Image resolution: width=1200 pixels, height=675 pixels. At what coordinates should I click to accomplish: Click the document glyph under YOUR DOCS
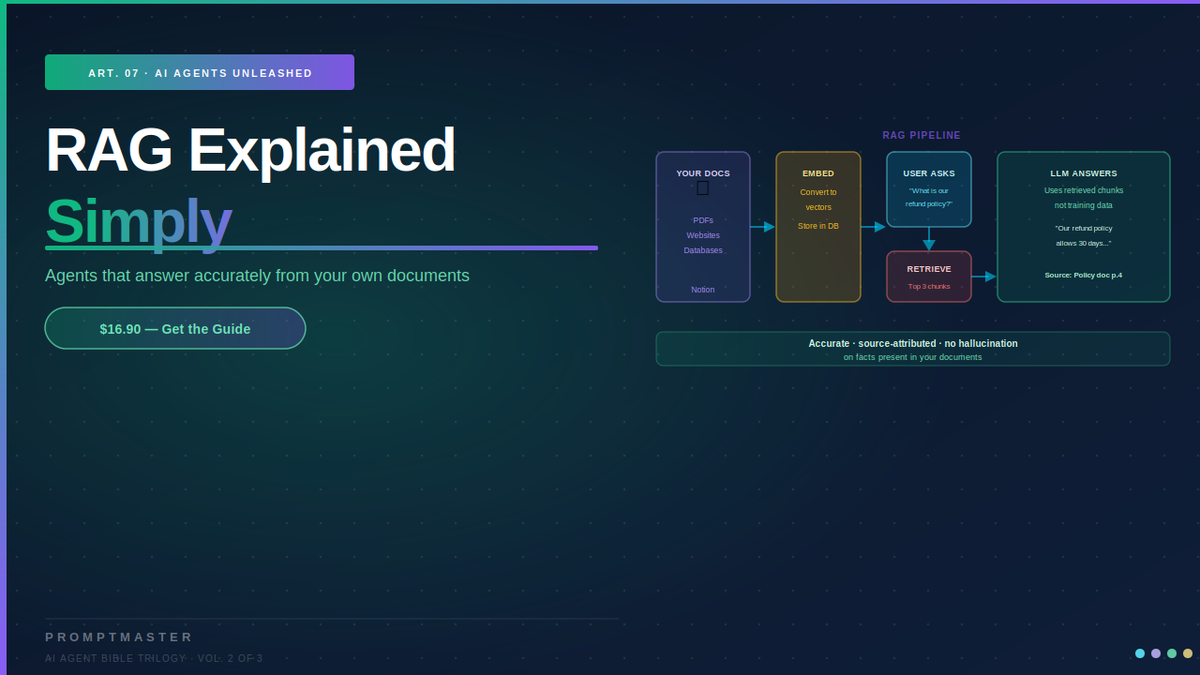[703, 188]
